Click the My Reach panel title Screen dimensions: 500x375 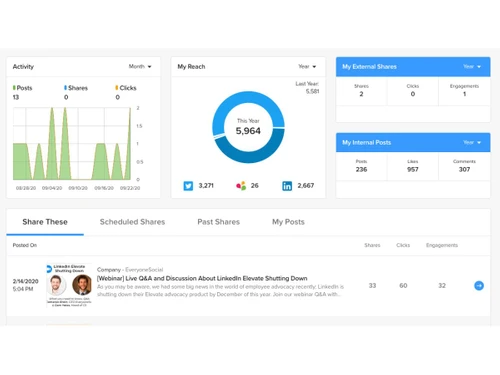191,67
